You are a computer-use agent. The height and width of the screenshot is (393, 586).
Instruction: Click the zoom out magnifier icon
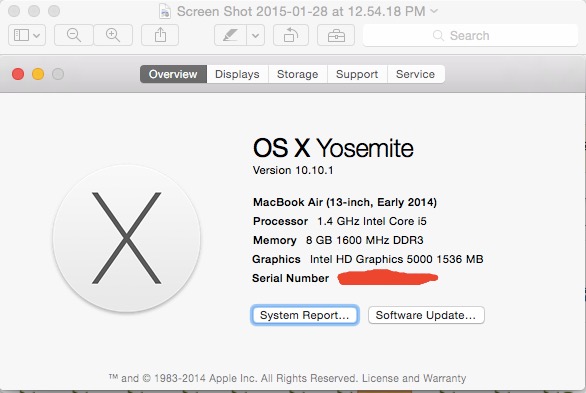[x=74, y=35]
